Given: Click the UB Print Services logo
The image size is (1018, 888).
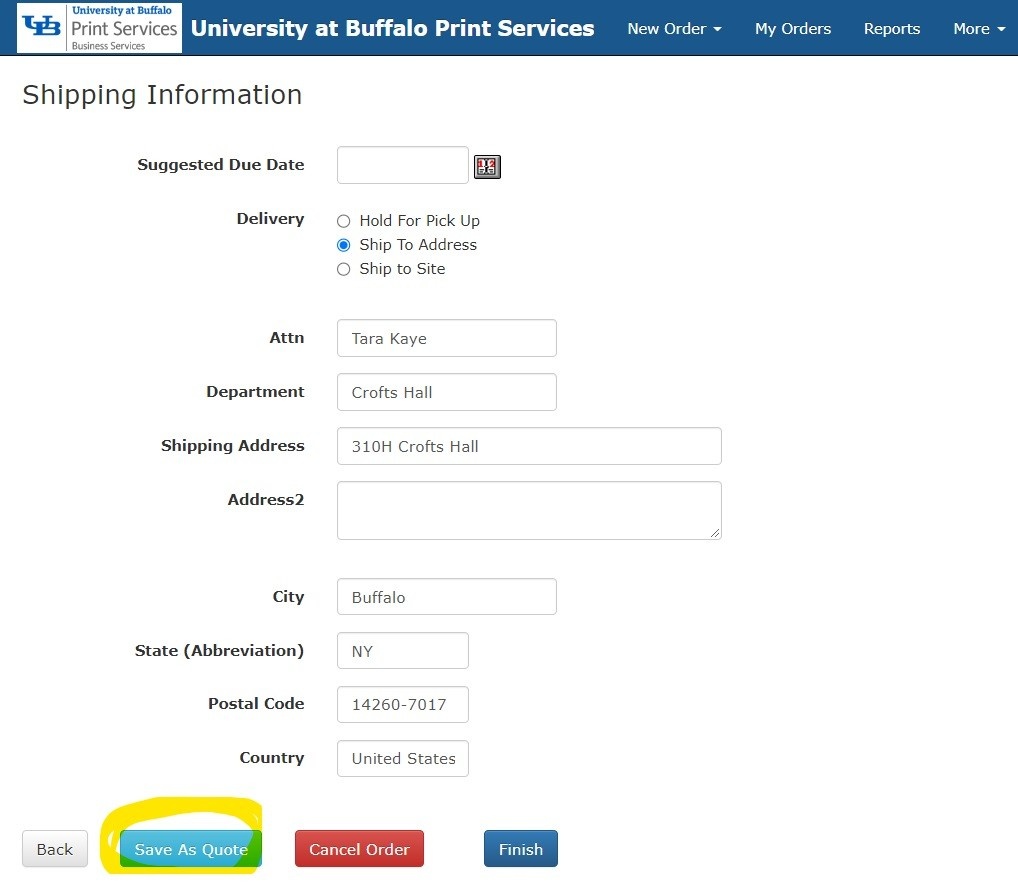Looking at the screenshot, I should pyautogui.click(x=99, y=28).
